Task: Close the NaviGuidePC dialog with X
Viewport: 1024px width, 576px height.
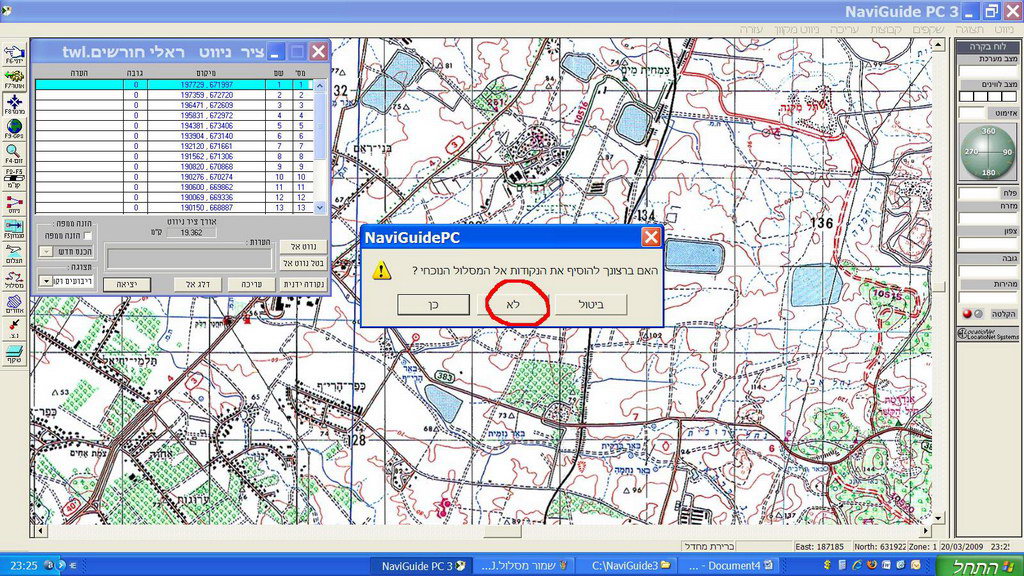Action: pyautogui.click(x=650, y=237)
